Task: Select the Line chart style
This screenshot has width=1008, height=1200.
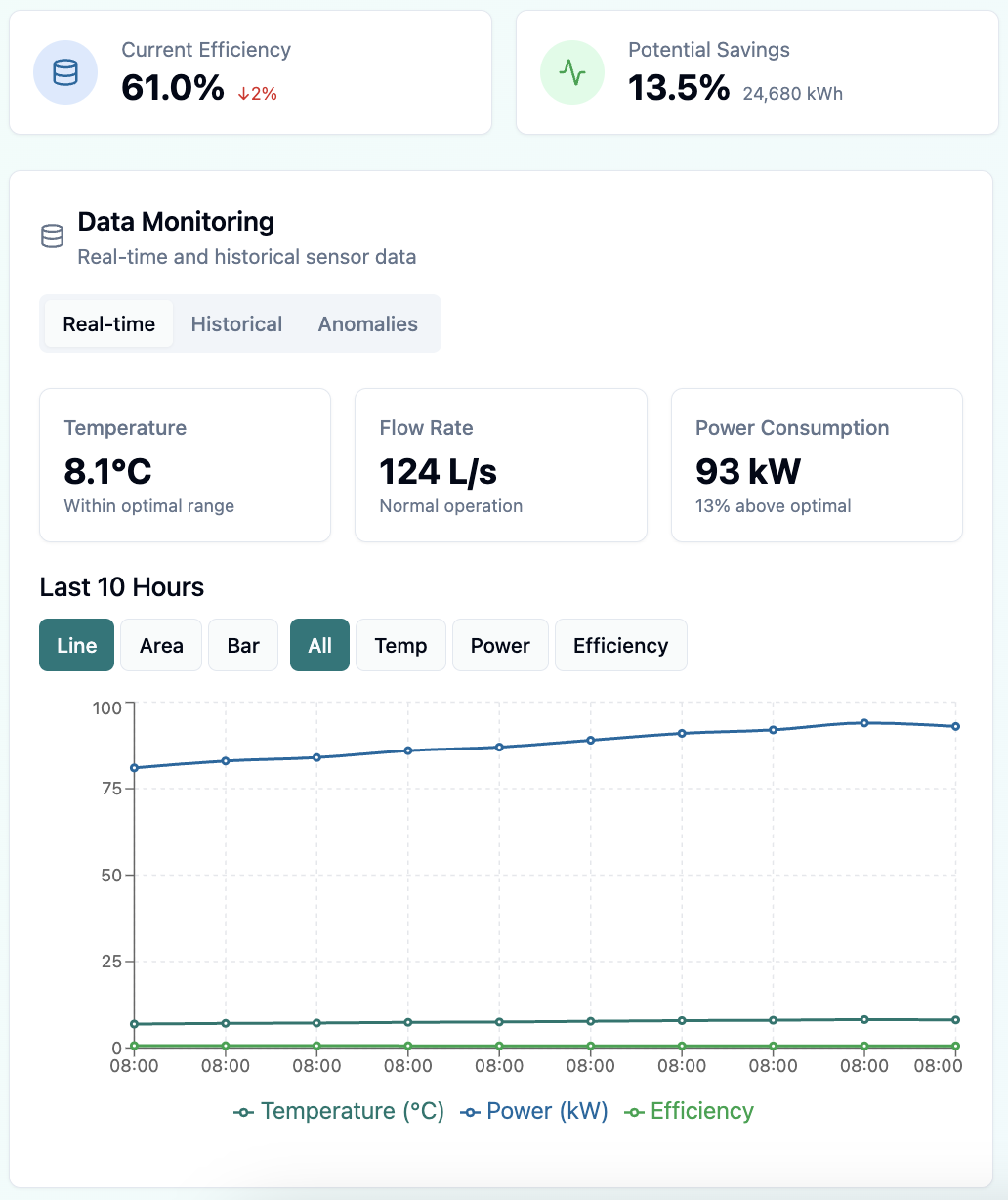Action: pyautogui.click(x=76, y=645)
